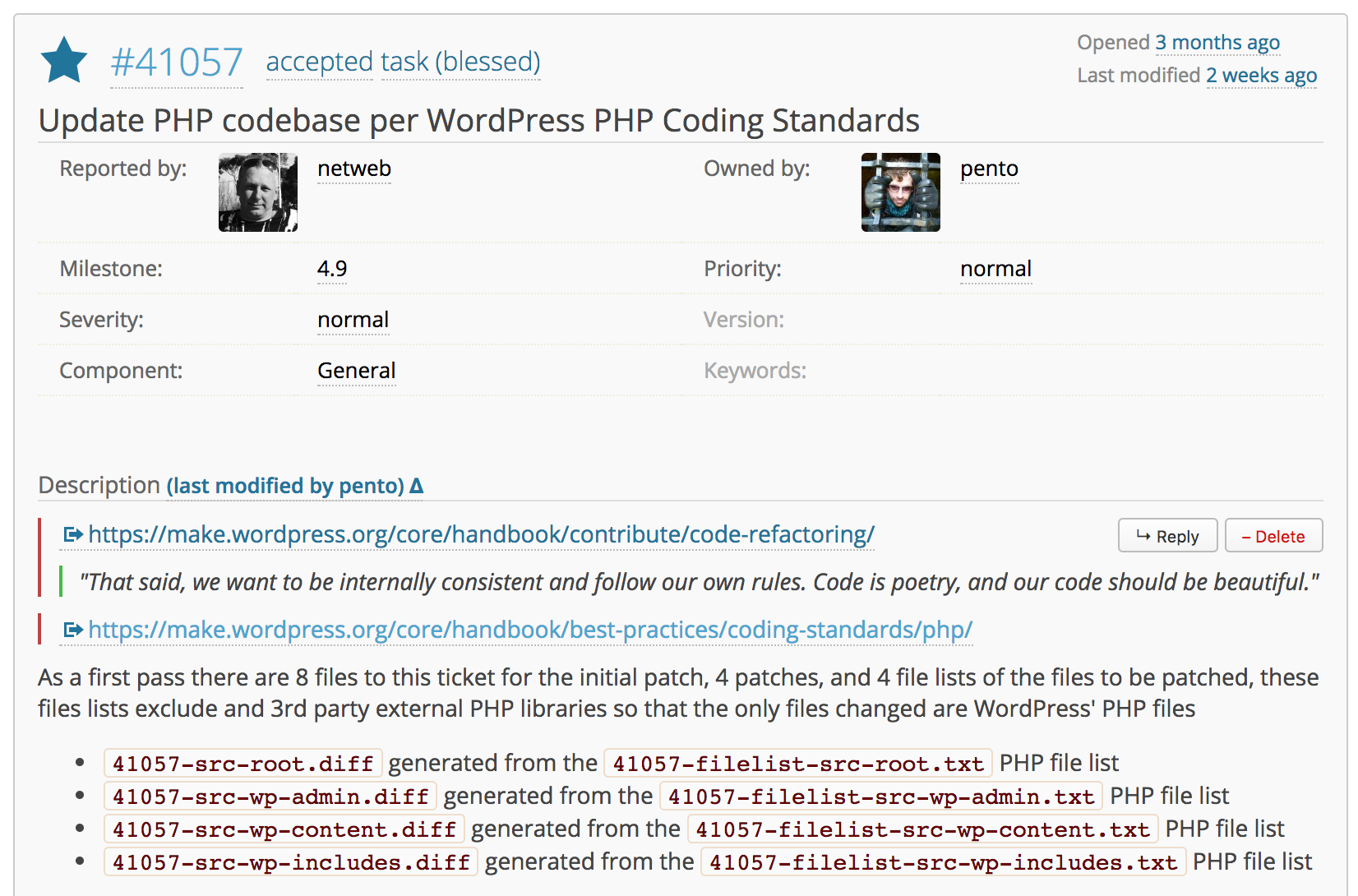View owner pento's avatar photo
Viewport: 1358px width, 896px height.
click(901, 192)
